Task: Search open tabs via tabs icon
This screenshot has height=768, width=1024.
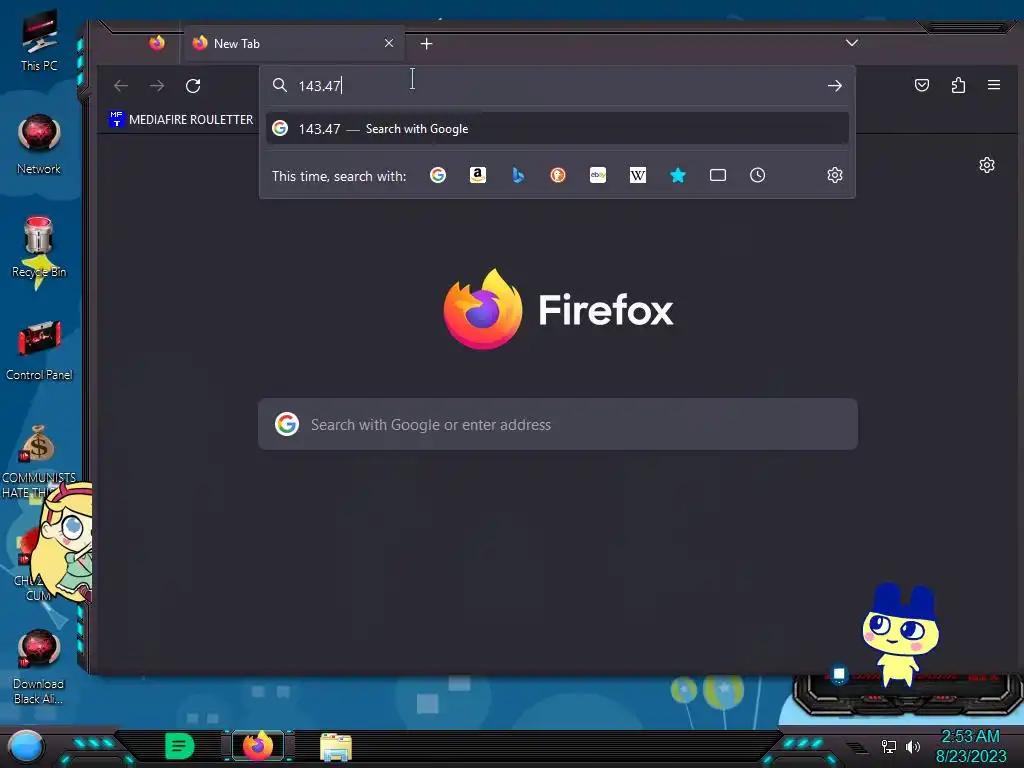Action: pyautogui.click(x=718, y=175)
